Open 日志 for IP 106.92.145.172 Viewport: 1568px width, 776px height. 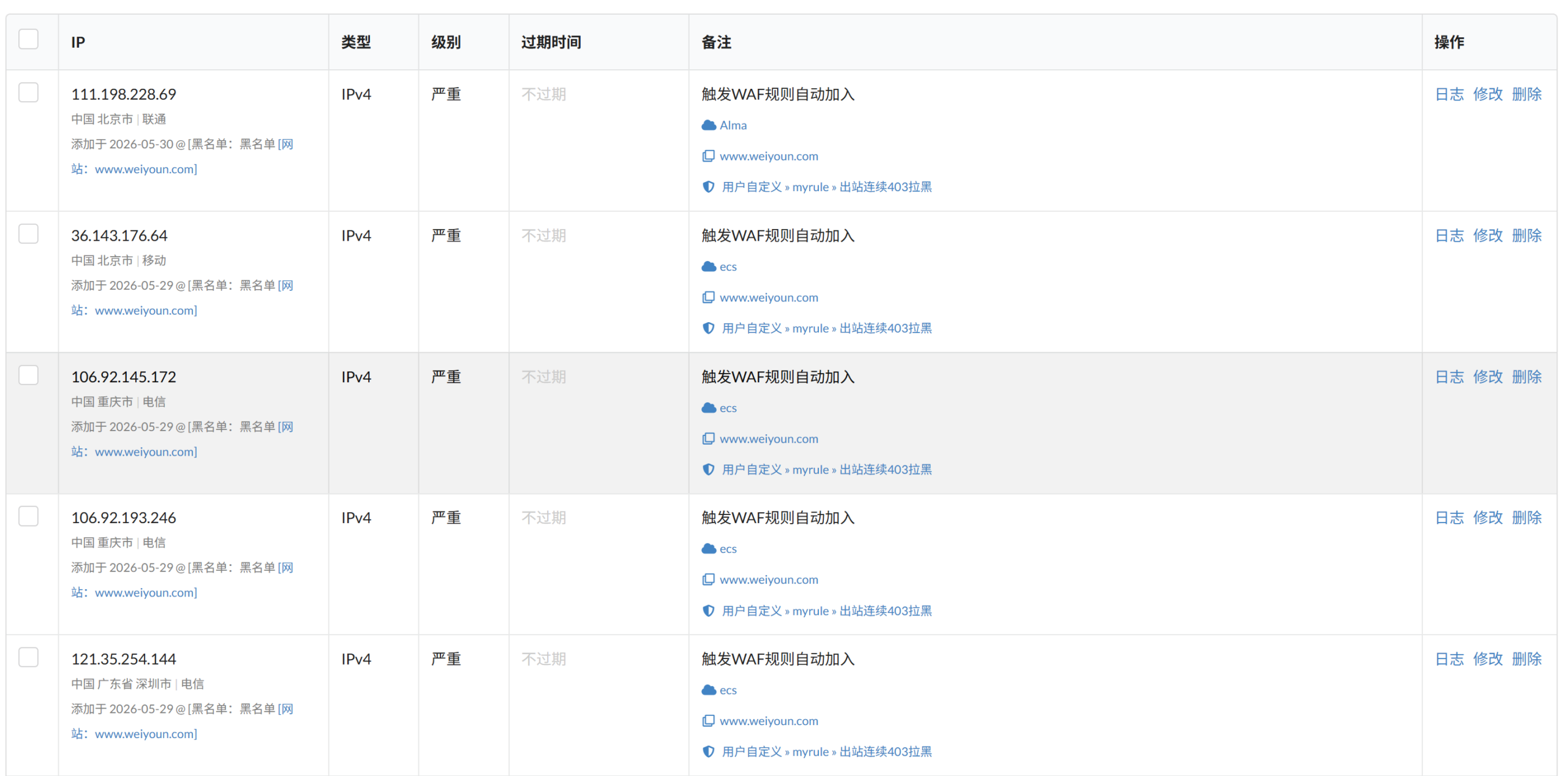(x=1449, y=377)
